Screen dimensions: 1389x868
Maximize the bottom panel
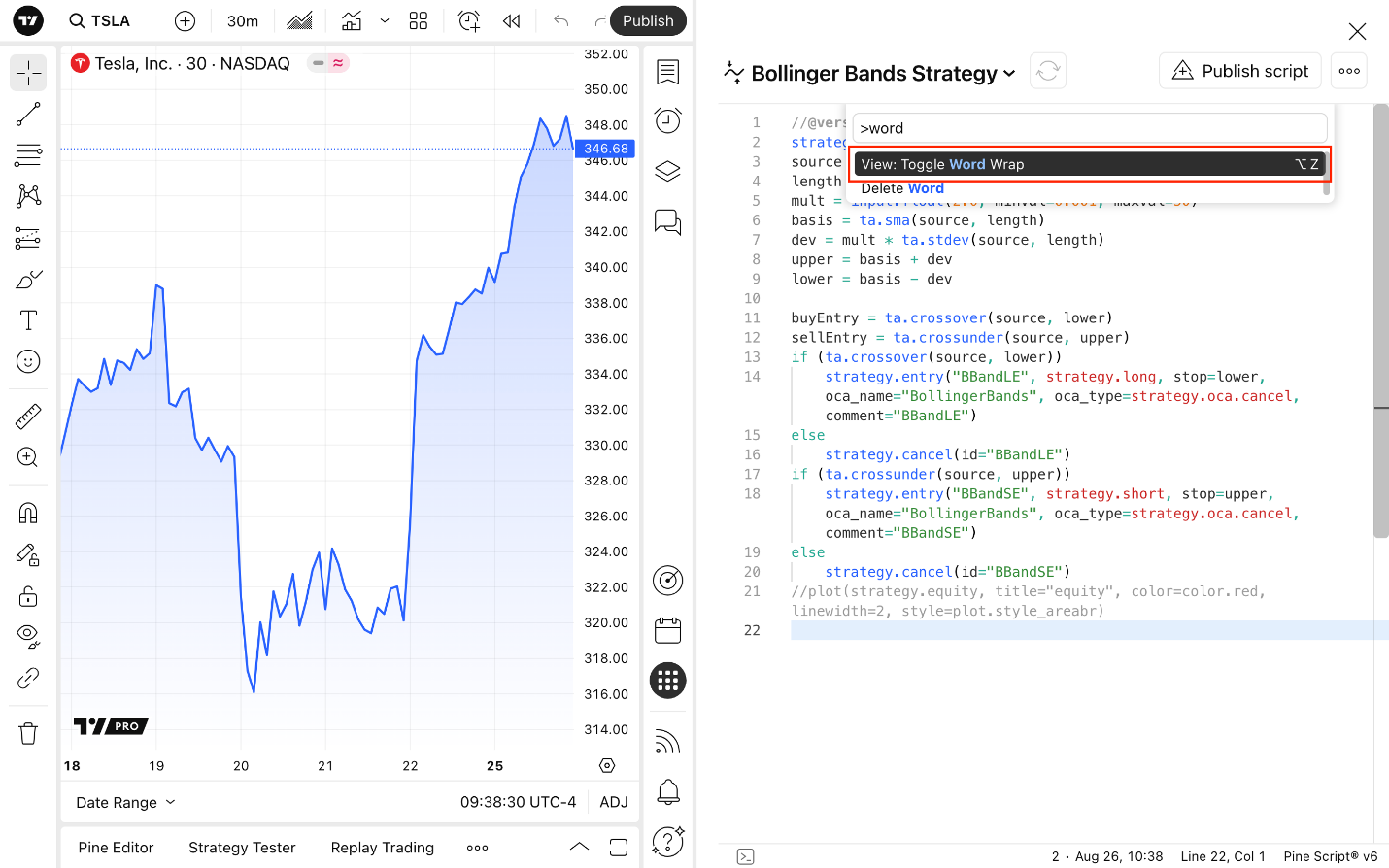point(619,847)
